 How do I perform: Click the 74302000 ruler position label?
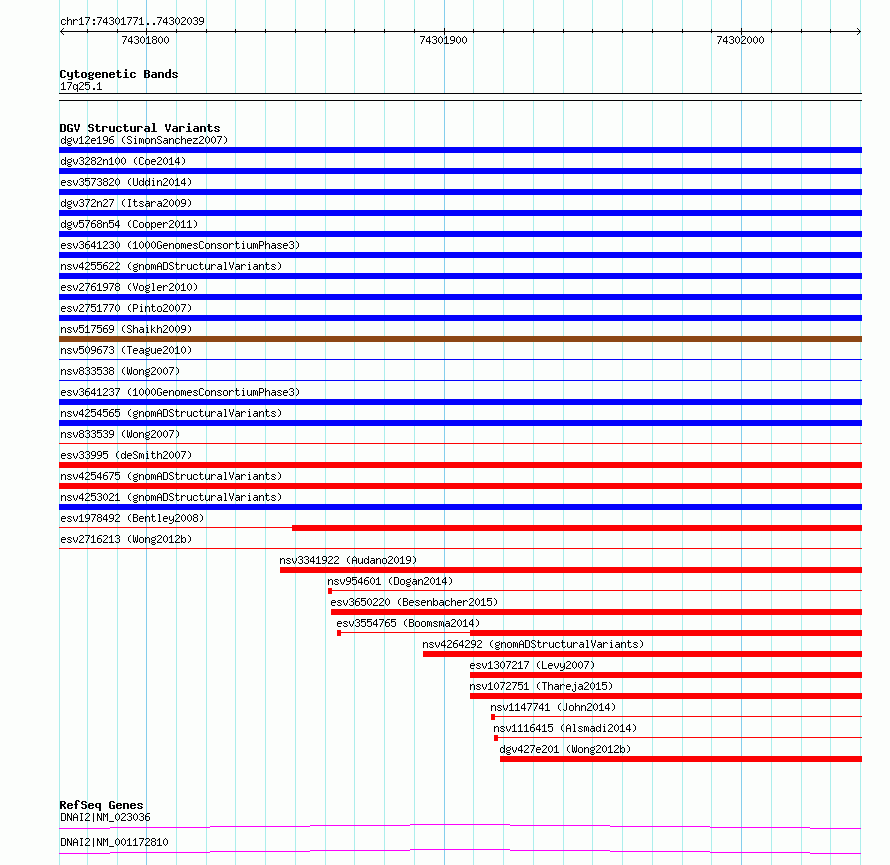click(x=740, y=40)
